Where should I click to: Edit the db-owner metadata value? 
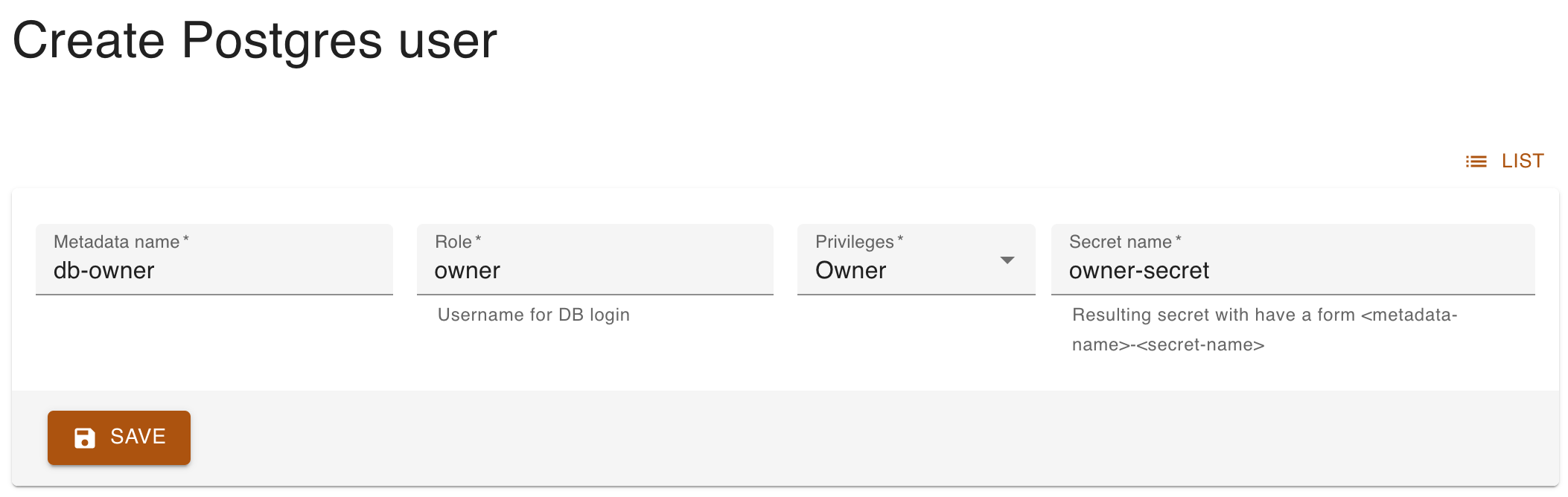[104, 270]
